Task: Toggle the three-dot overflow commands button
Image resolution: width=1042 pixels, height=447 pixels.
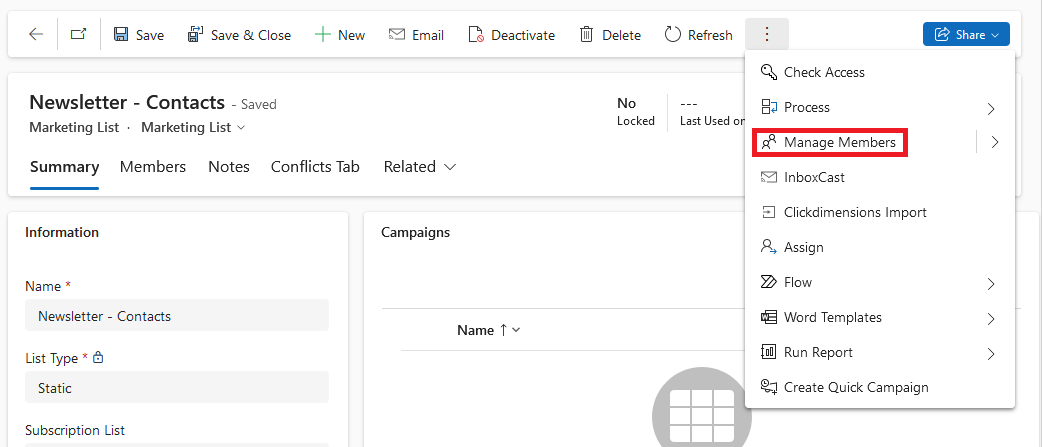Action: 767,34
